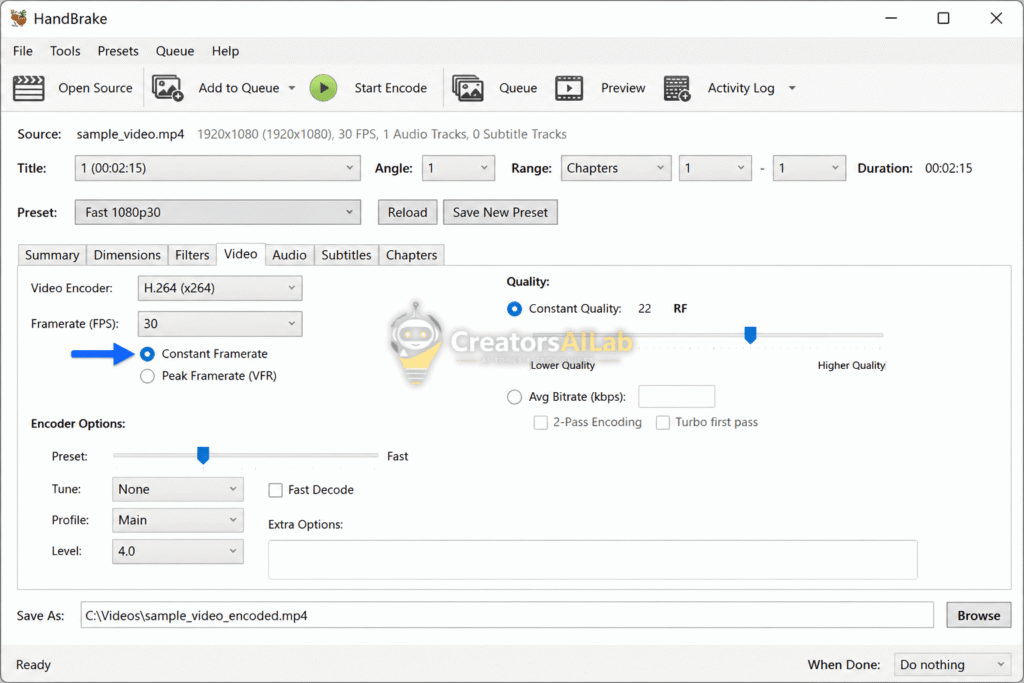
Task: Open the Presets menu
Action: coord(118,51)
